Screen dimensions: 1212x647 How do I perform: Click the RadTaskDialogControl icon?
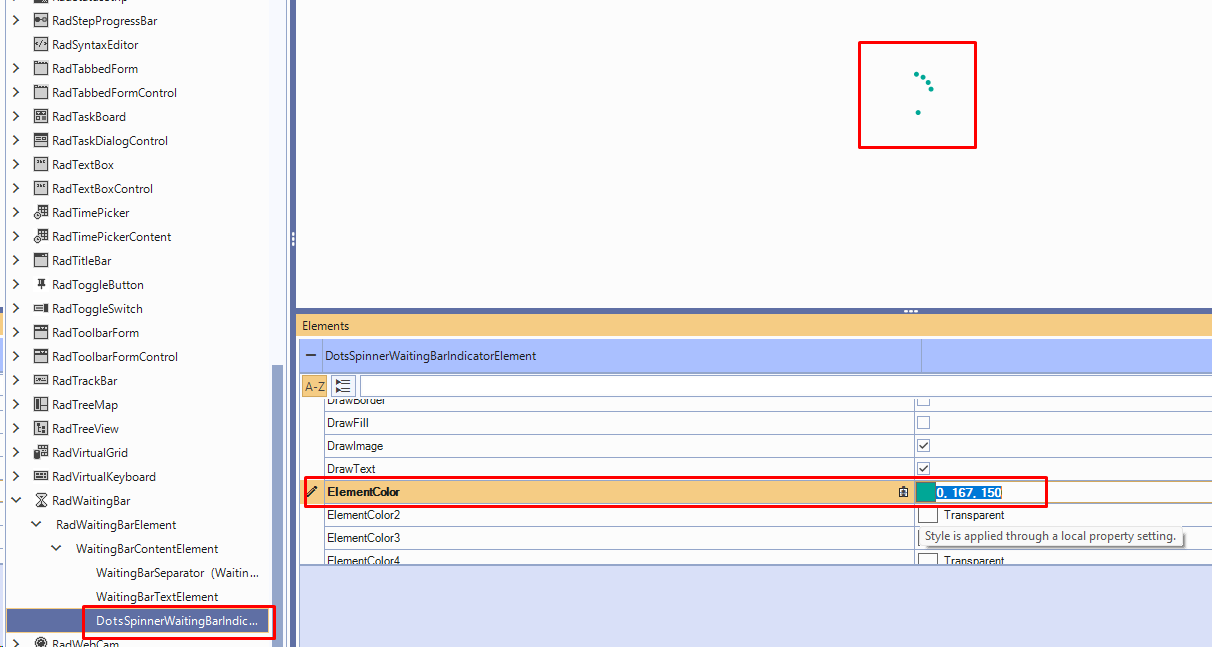click(41, 141)
